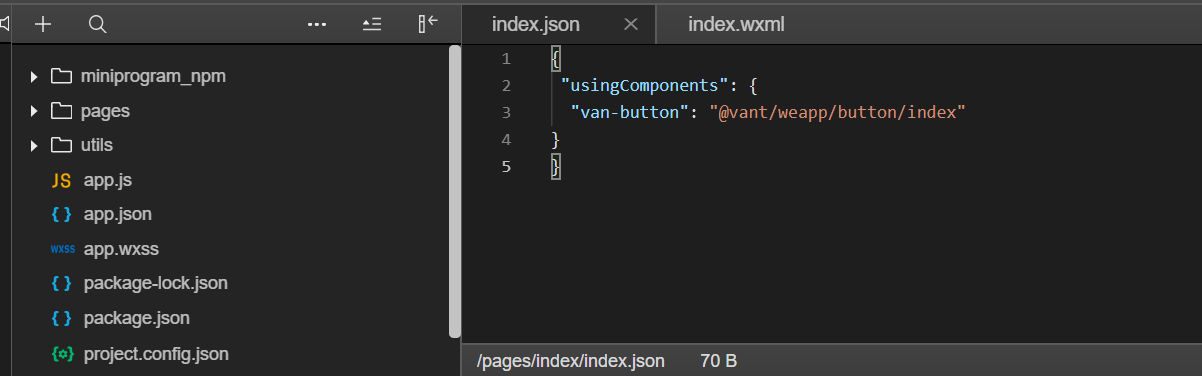Click the app.js JS file icon
Image resolution: width=1202 pixels, height=376 pixels.
[61, 181]
